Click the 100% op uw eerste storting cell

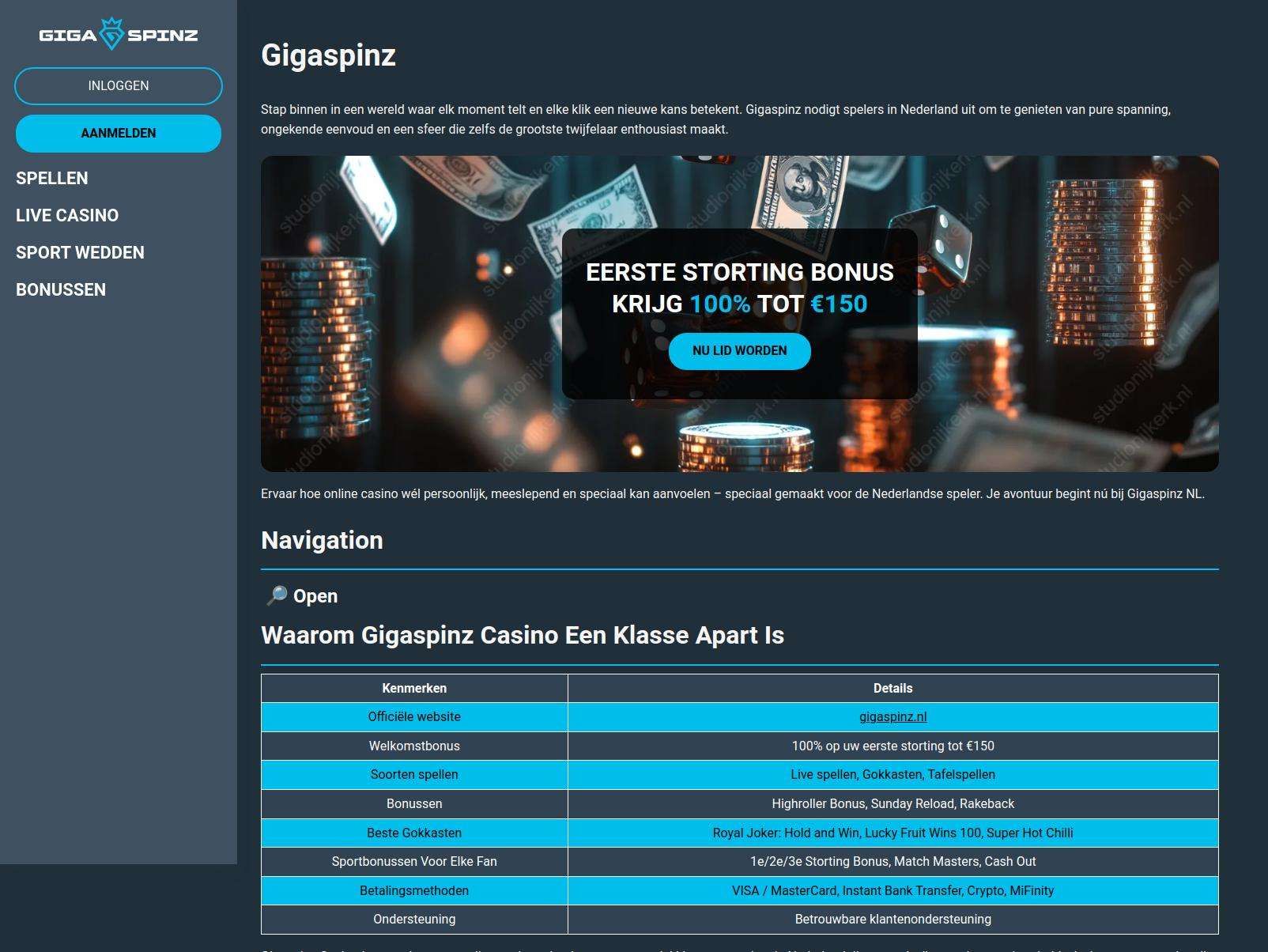tap(893, 746)
